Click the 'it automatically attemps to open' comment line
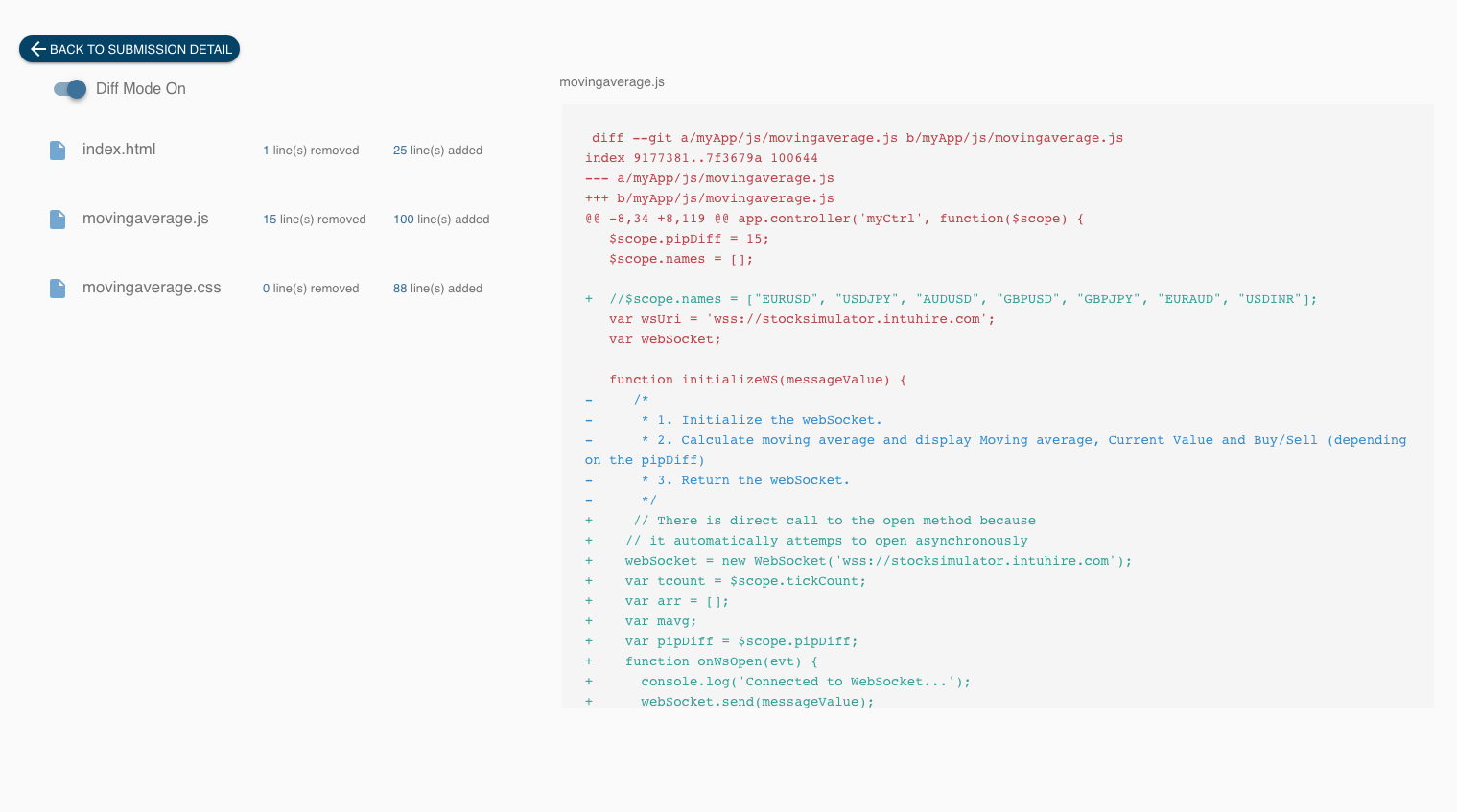 [807, 541]
